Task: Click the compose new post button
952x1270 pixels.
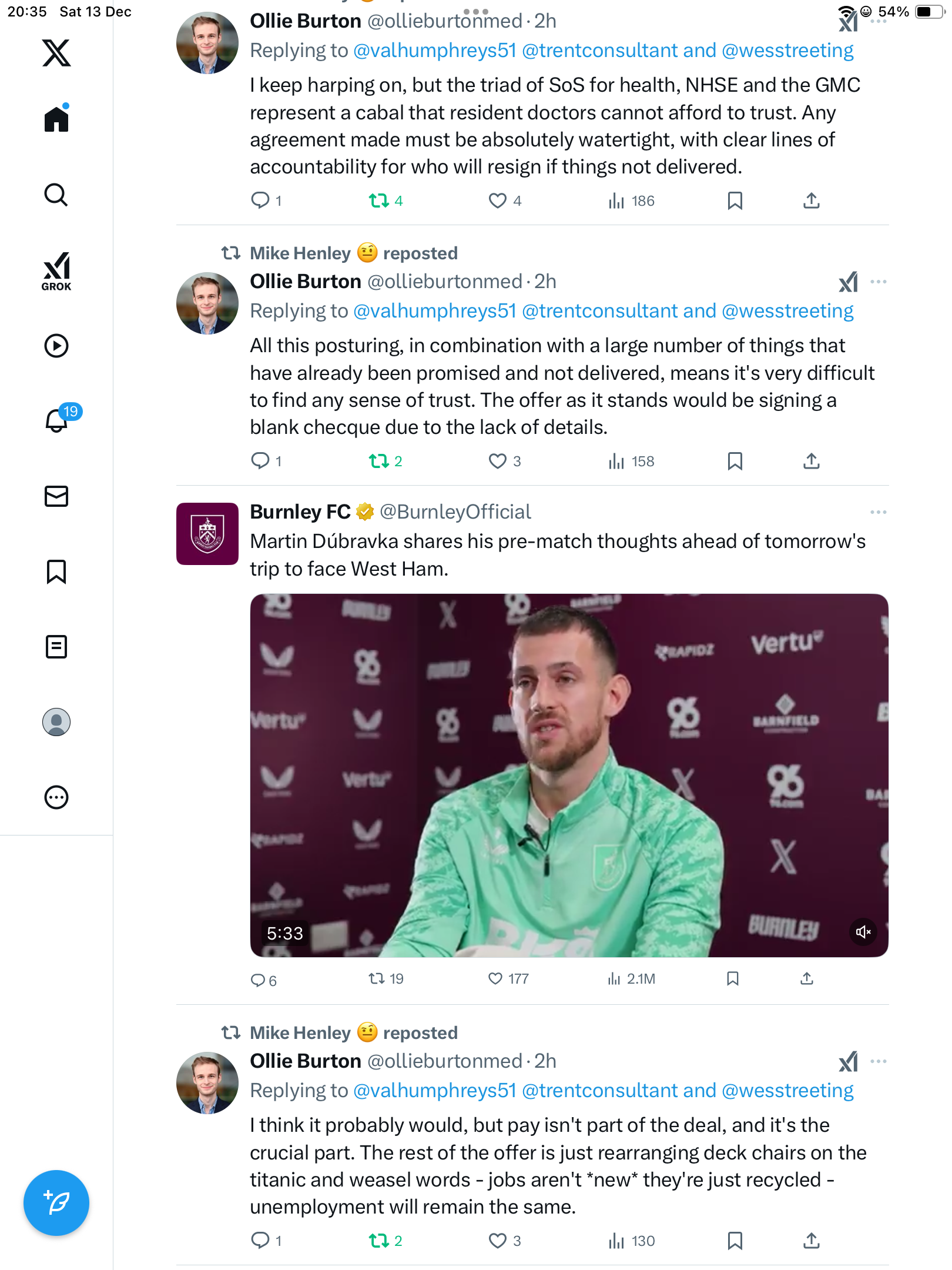Action: pyautogui.click(x=56, y=1202)
